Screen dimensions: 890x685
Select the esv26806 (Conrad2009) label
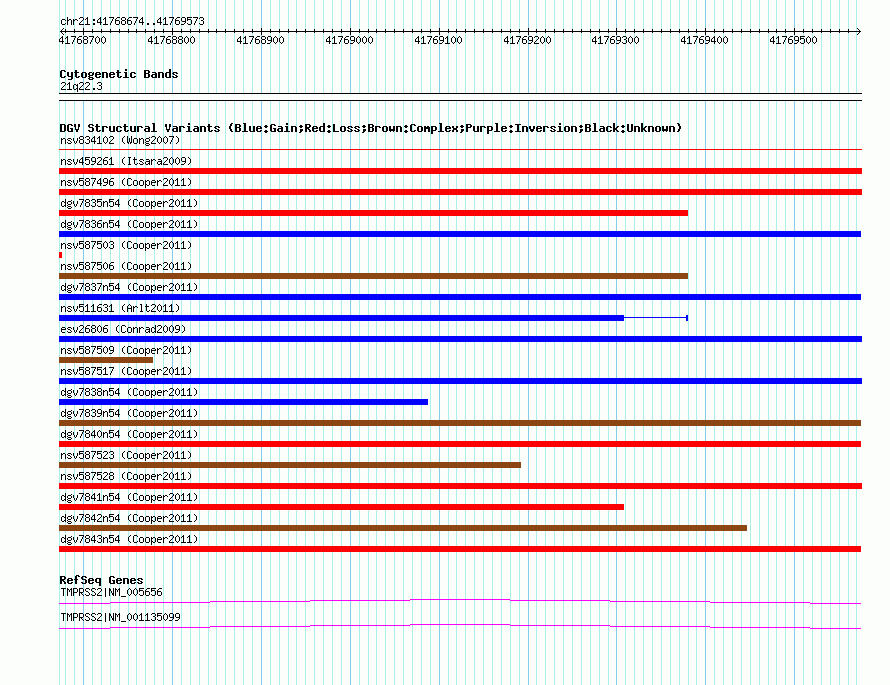click(x=123, y=329)
